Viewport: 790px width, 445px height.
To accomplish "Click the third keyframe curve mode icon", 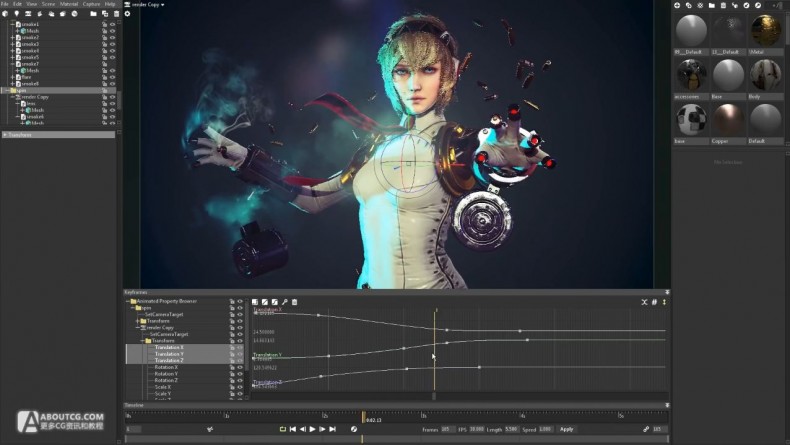I will pyautogui.click(x=275, y=302).
